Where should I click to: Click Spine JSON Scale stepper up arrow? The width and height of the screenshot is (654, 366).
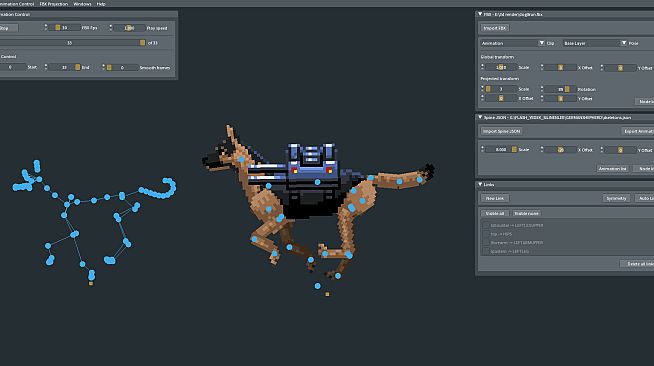(483, 147)
